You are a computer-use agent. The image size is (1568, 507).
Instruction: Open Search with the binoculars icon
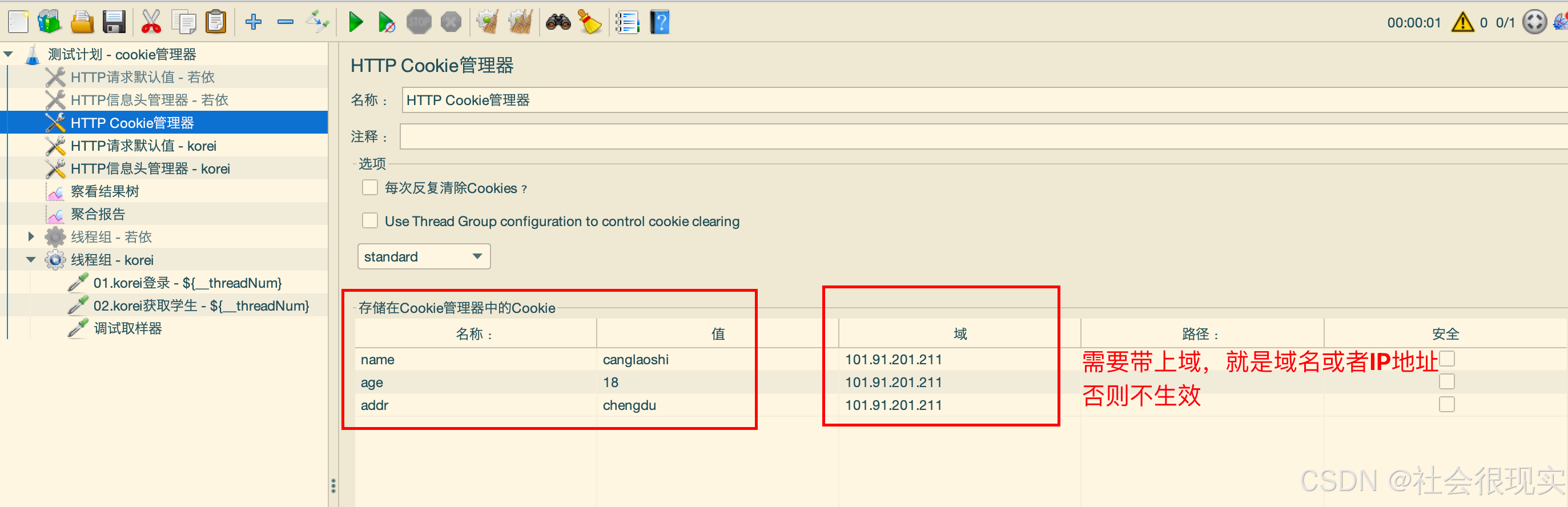pyautogui.click(x=557, y=22)
